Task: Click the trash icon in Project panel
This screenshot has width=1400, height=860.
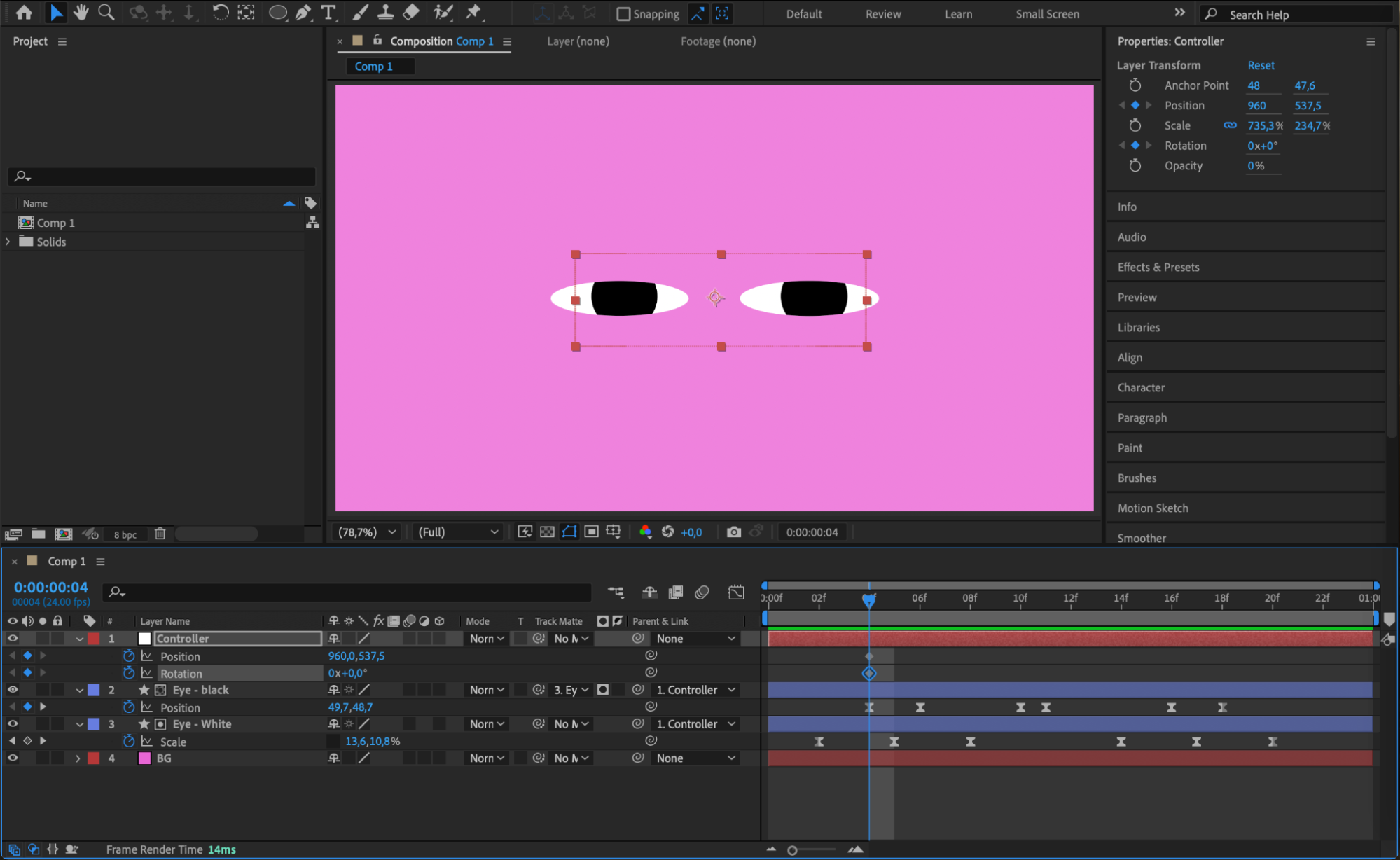Action: coord(160,534)
